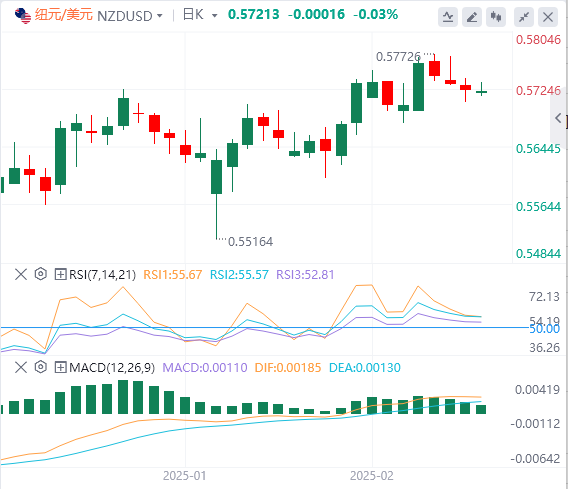568x489 pixels.
Task: Click the 2025-02 timeline label
Action: pos(372,476)
